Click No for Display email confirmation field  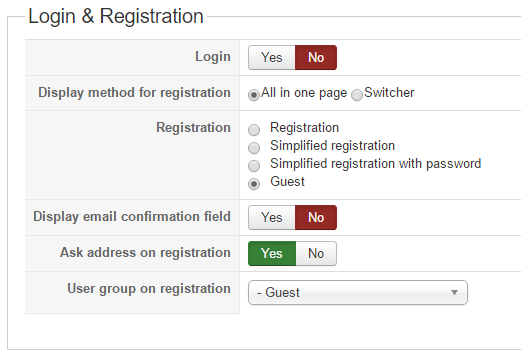coord(316,217)
